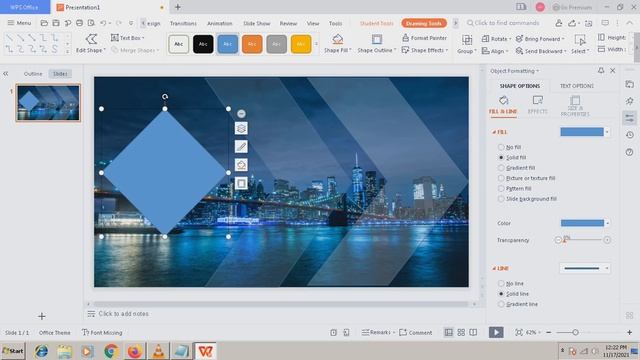Click Send Backward
Viewport: 640px width, 360px height.
(x=541, y=51)
